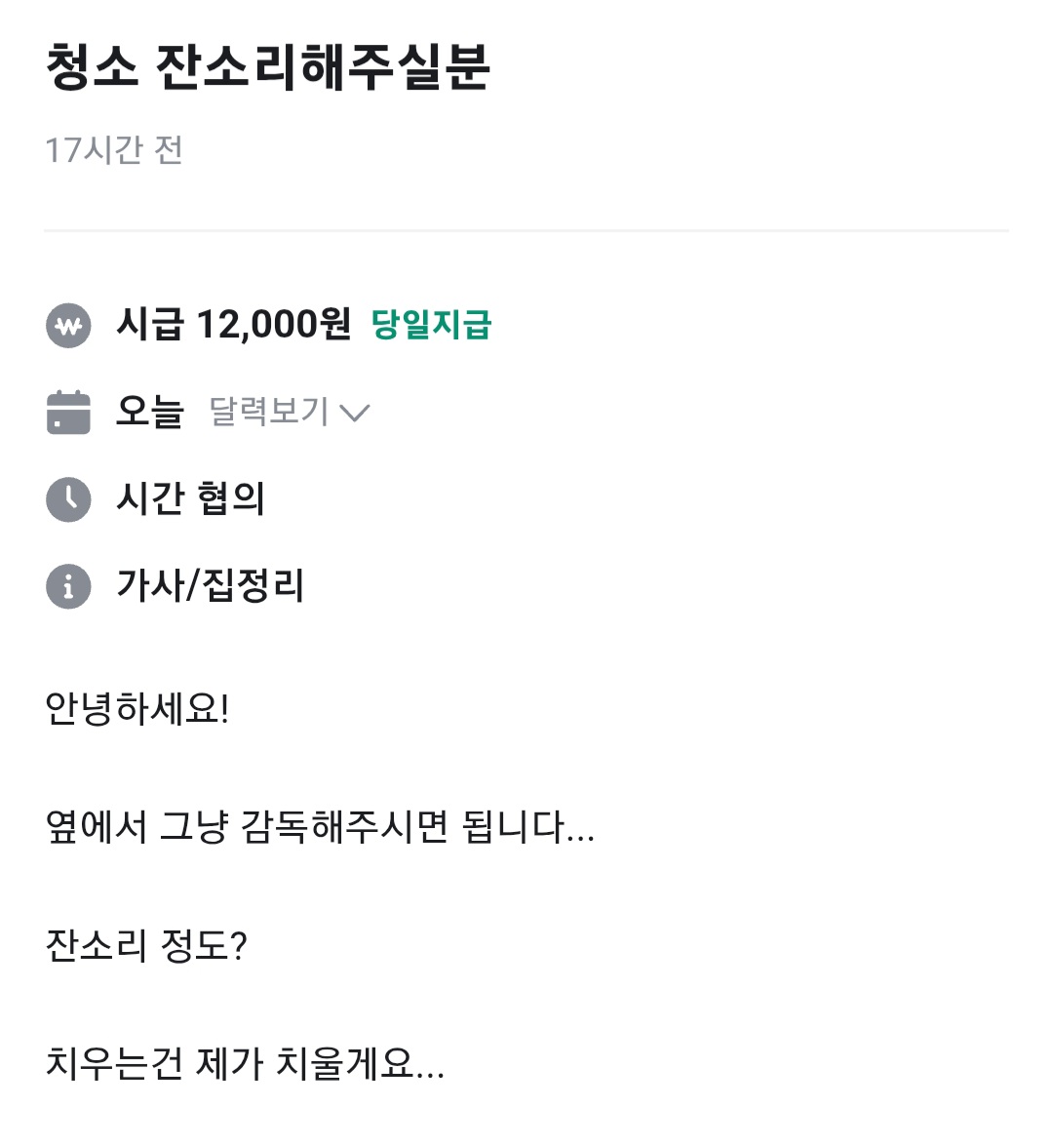Click the info icon beside 가사/집정리
This screenshot has height=1148, width=1053.
click(68, 586)
